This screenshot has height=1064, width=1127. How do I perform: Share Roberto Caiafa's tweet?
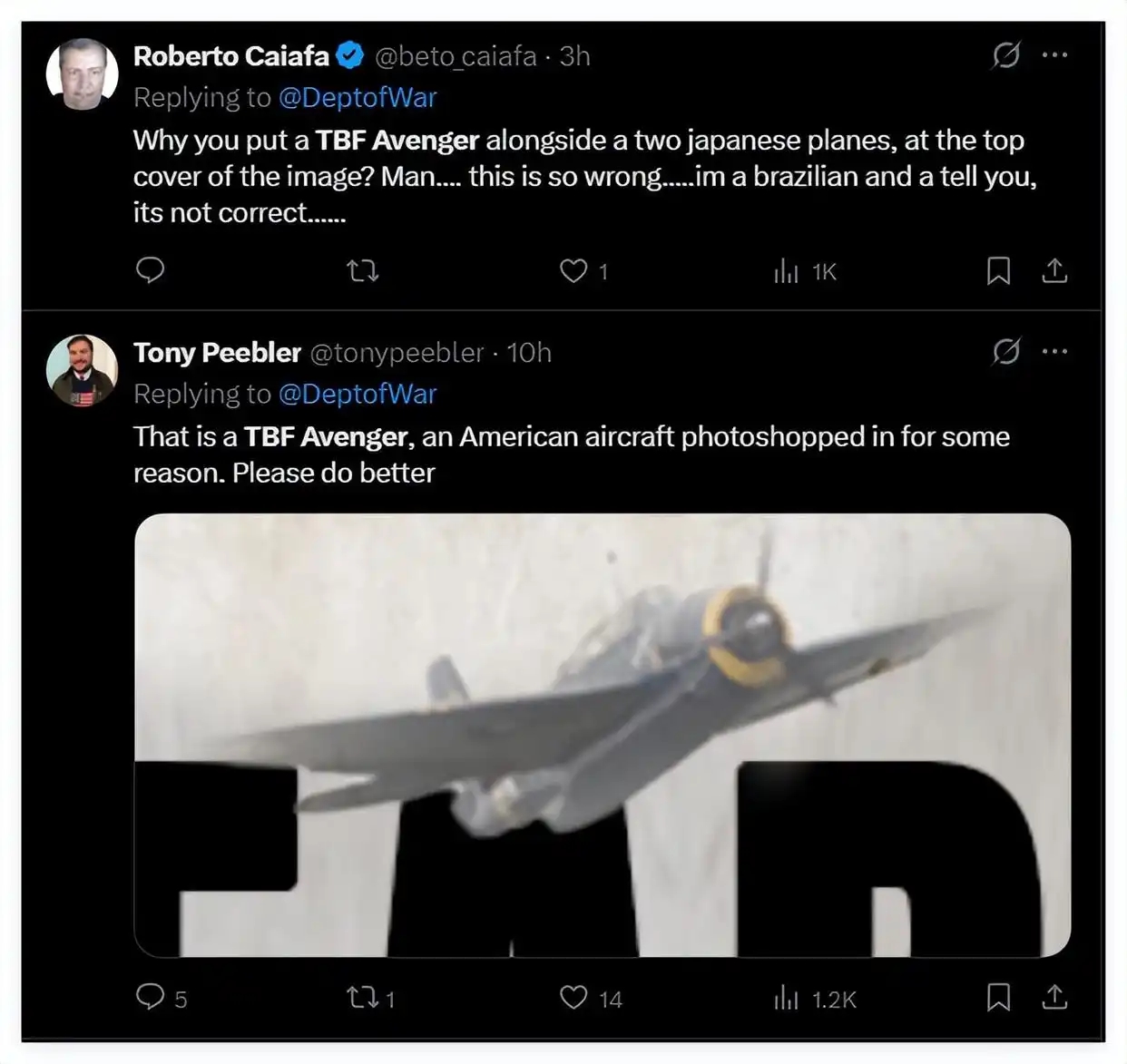1054,270
